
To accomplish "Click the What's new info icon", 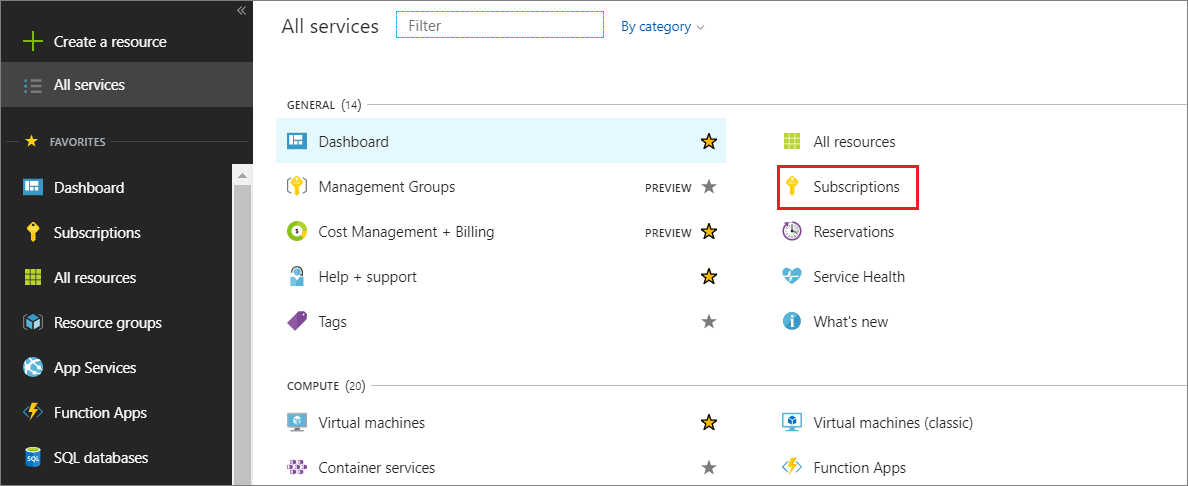I will pos(792,322).
